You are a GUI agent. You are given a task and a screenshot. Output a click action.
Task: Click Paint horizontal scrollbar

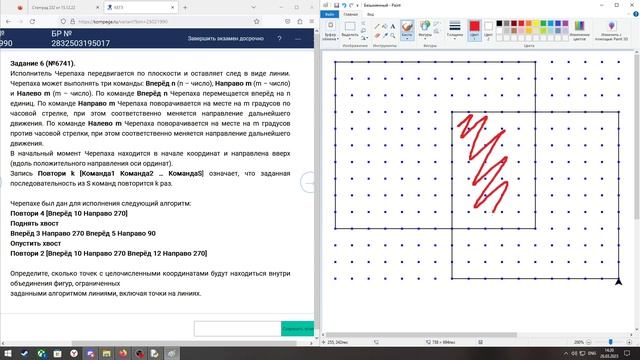tap(420, 335)
